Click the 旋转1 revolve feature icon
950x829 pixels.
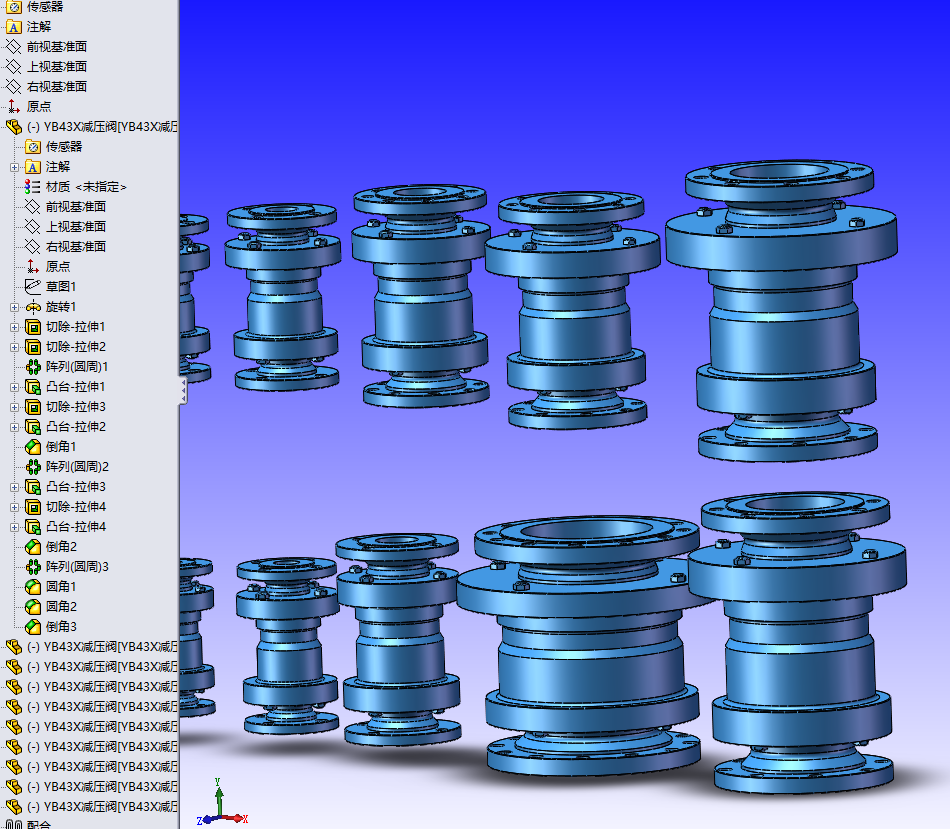point(33,307)
